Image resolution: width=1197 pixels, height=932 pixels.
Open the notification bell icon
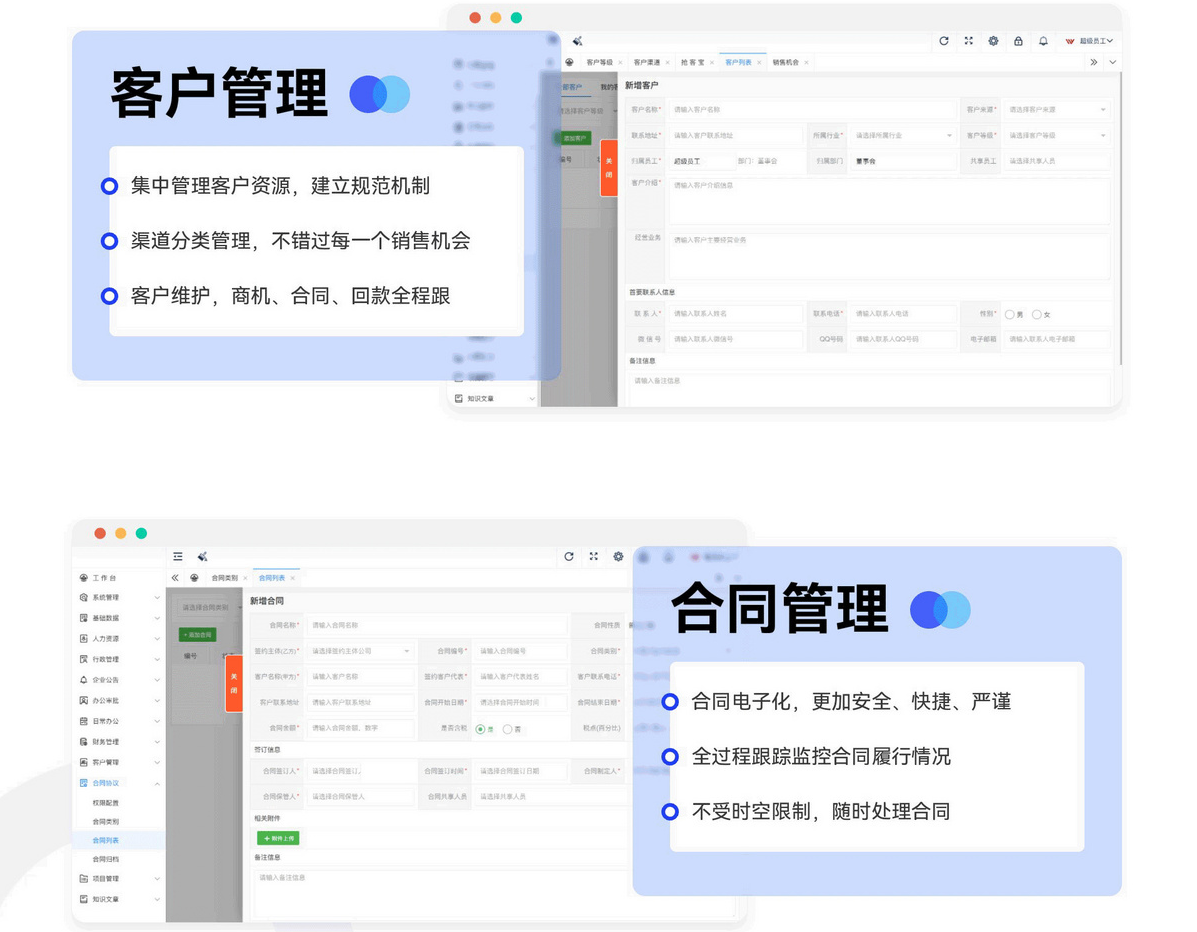1043,41
